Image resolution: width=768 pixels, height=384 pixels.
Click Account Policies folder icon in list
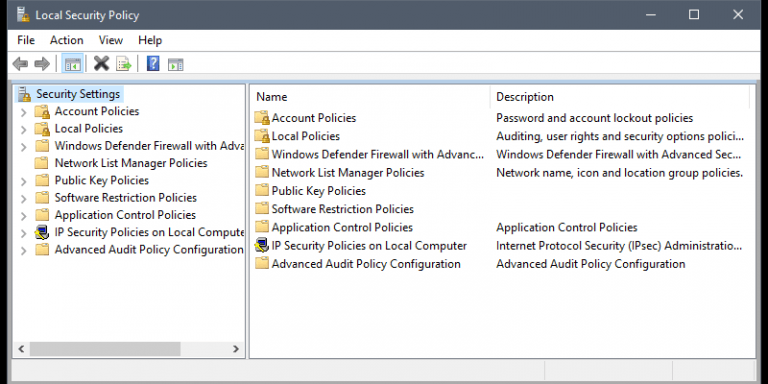[x=262, y=118]
